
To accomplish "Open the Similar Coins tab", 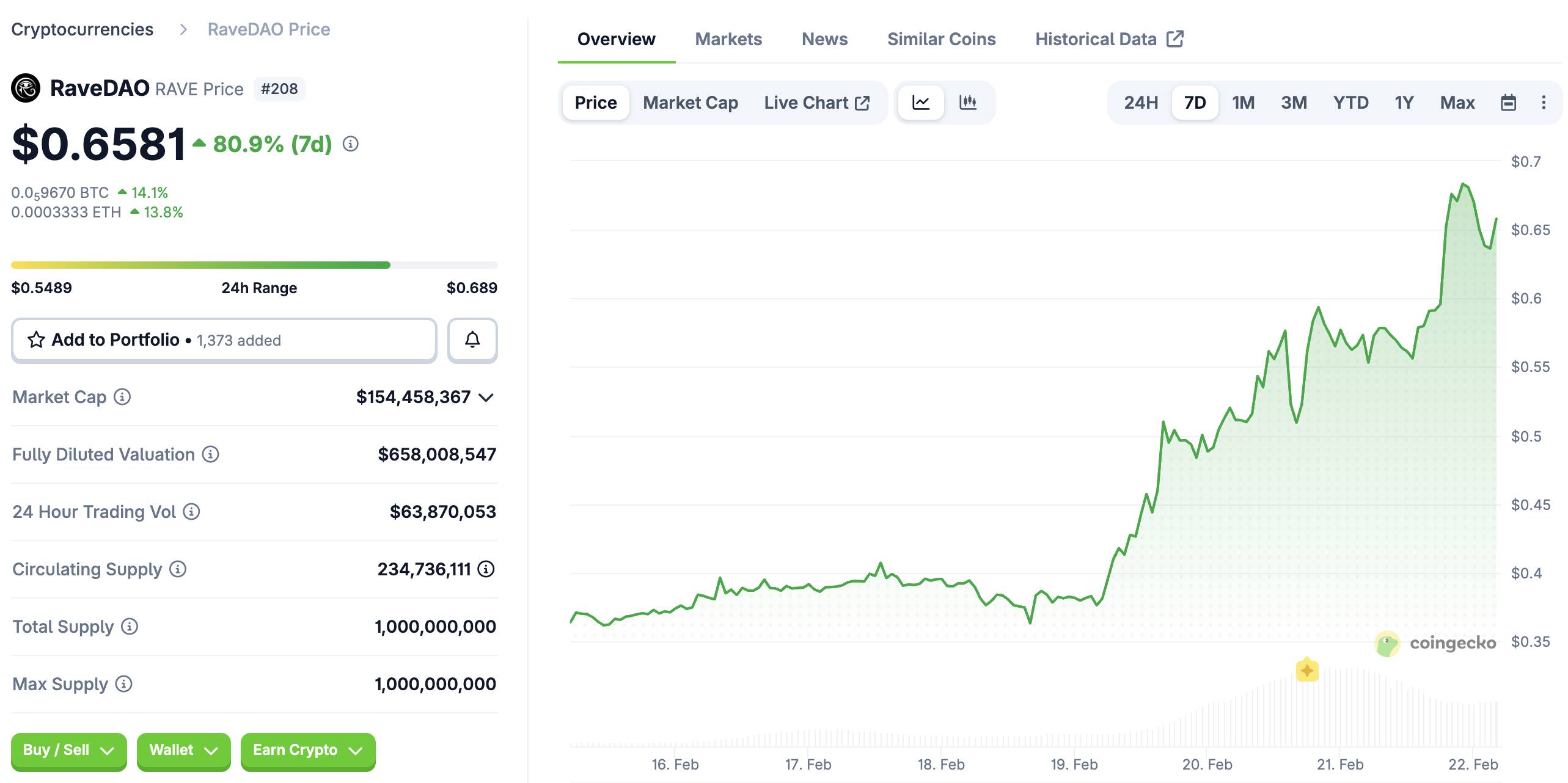I will [x=941, y=39].
